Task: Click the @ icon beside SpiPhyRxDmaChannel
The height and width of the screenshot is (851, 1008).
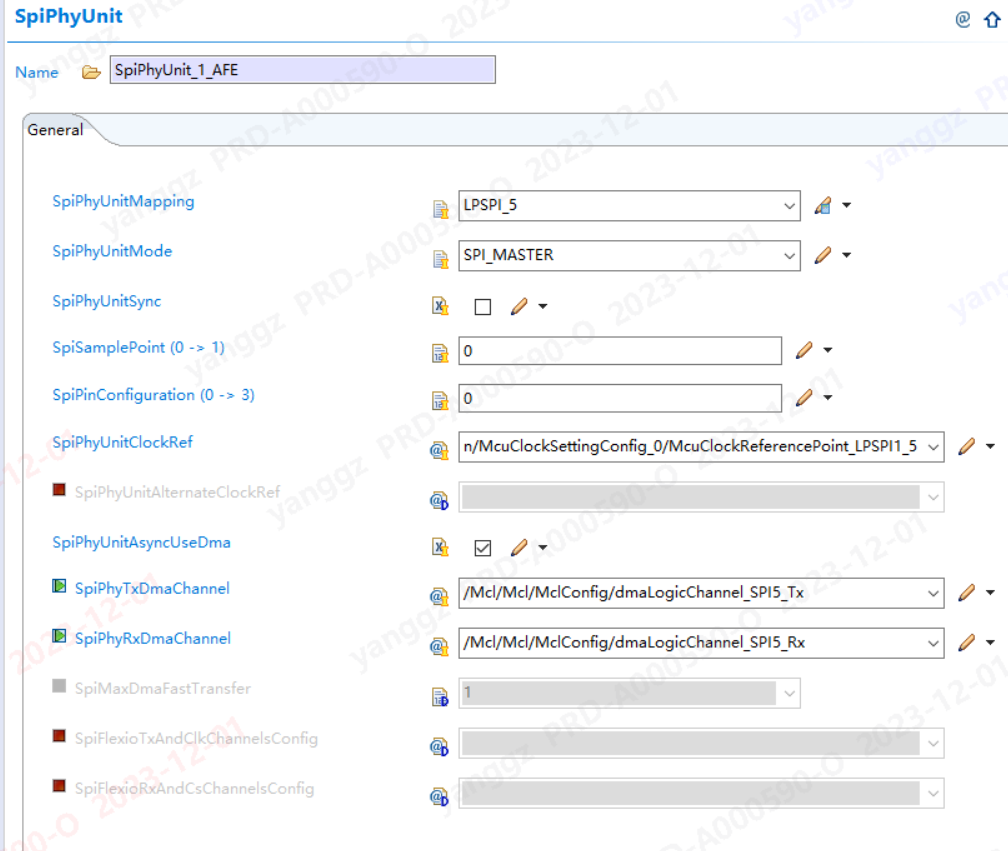Action: point(438,643)
